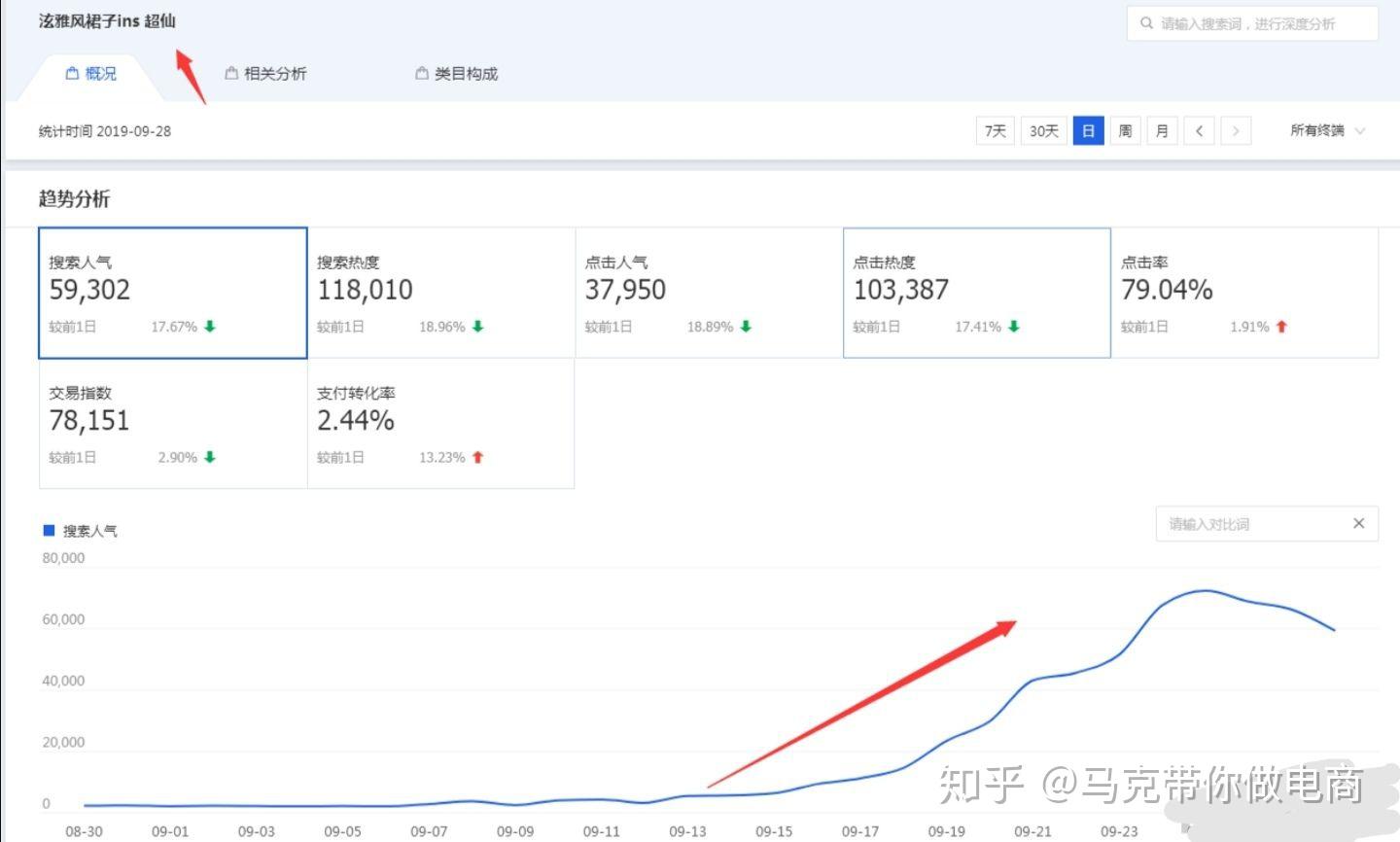Image resolution: width=1400 pixels, height=842 pixels.
Task: Click the value 103,387
Action: point(900,290)
